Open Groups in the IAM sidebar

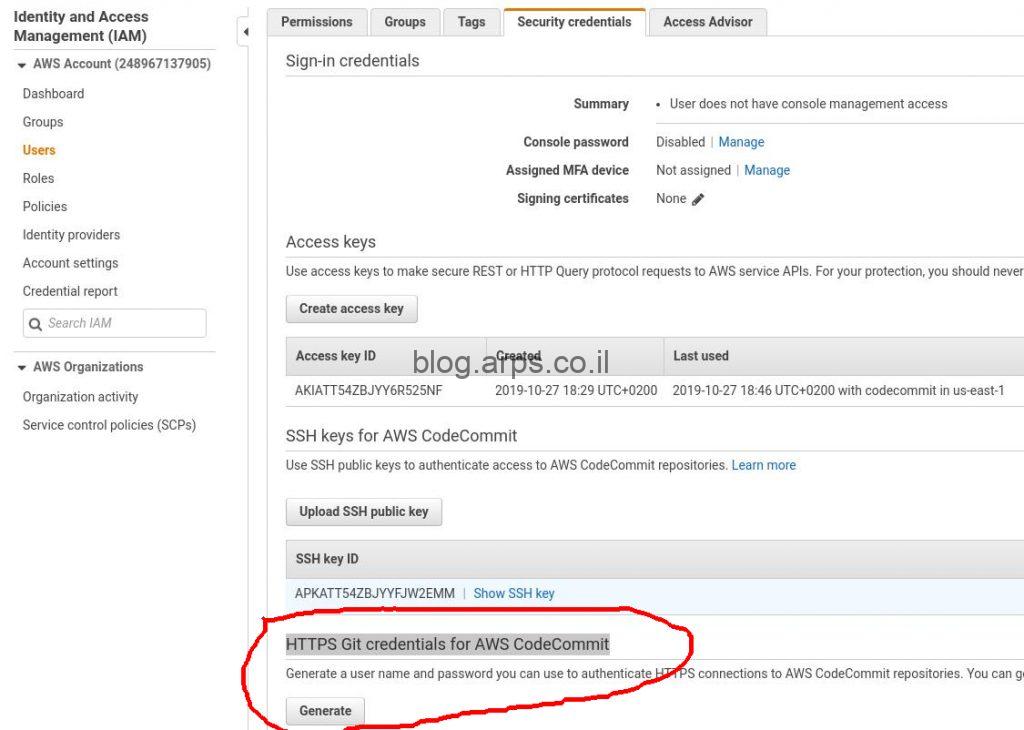tap(43, 121)
